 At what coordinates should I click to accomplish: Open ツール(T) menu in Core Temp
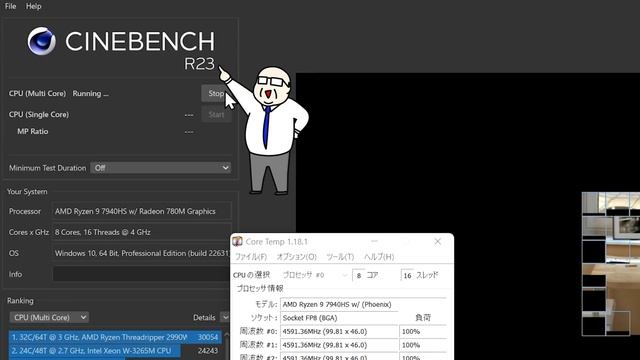tap(340, 257)
